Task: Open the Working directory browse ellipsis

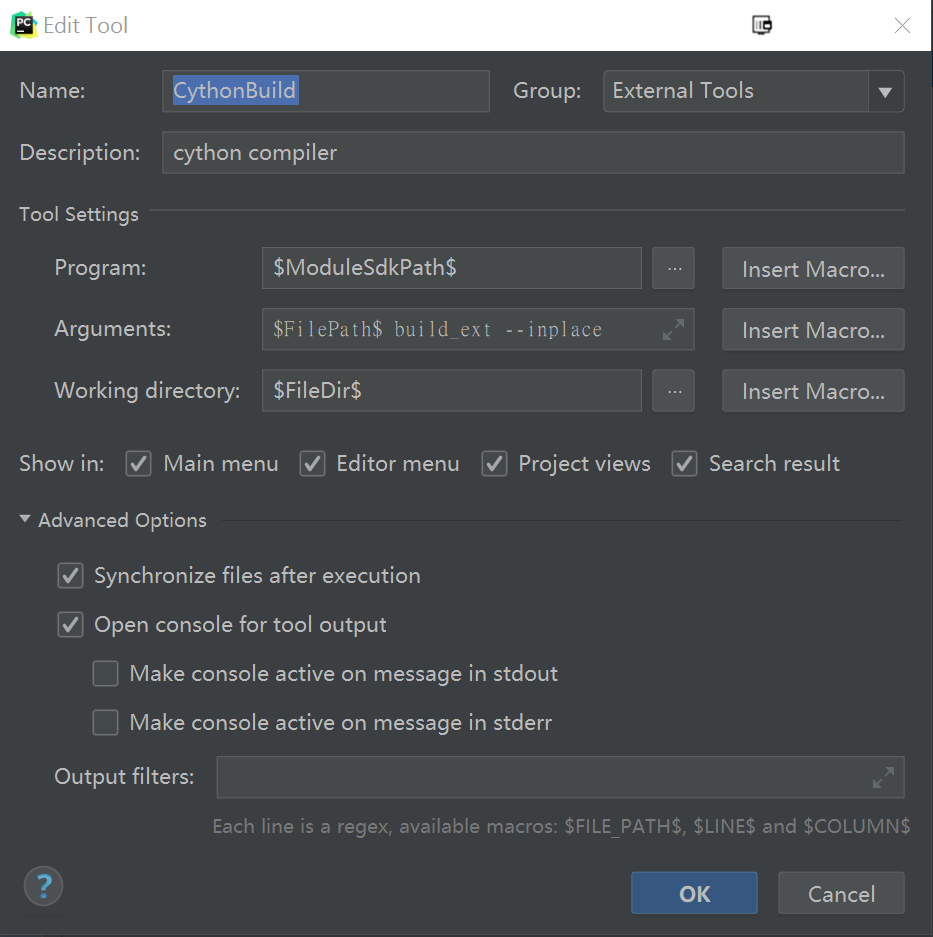Action: click(x=673, y=390)
